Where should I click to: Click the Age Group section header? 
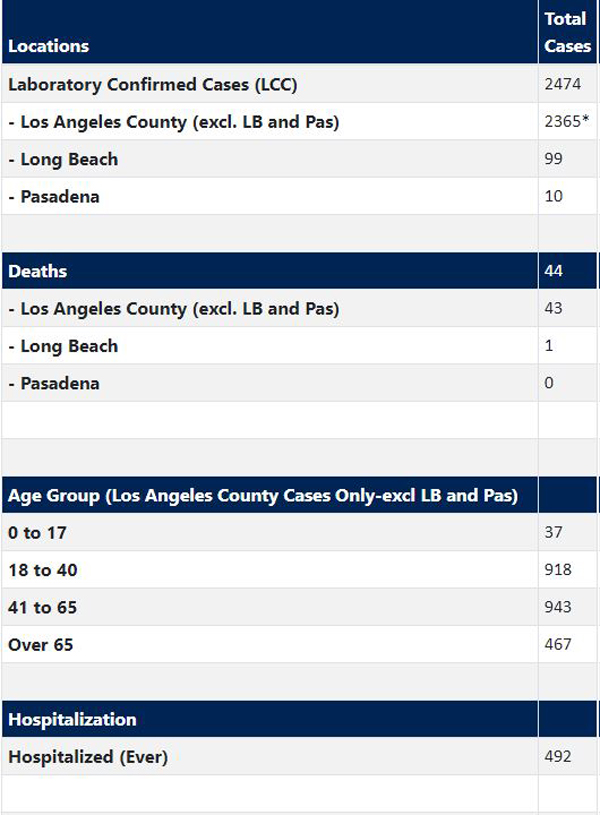263,495
